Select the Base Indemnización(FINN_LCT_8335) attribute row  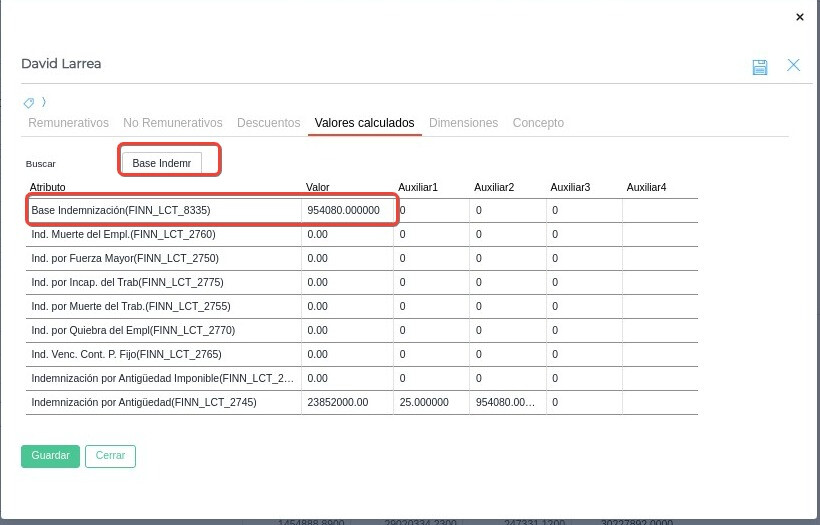(121, 211)
